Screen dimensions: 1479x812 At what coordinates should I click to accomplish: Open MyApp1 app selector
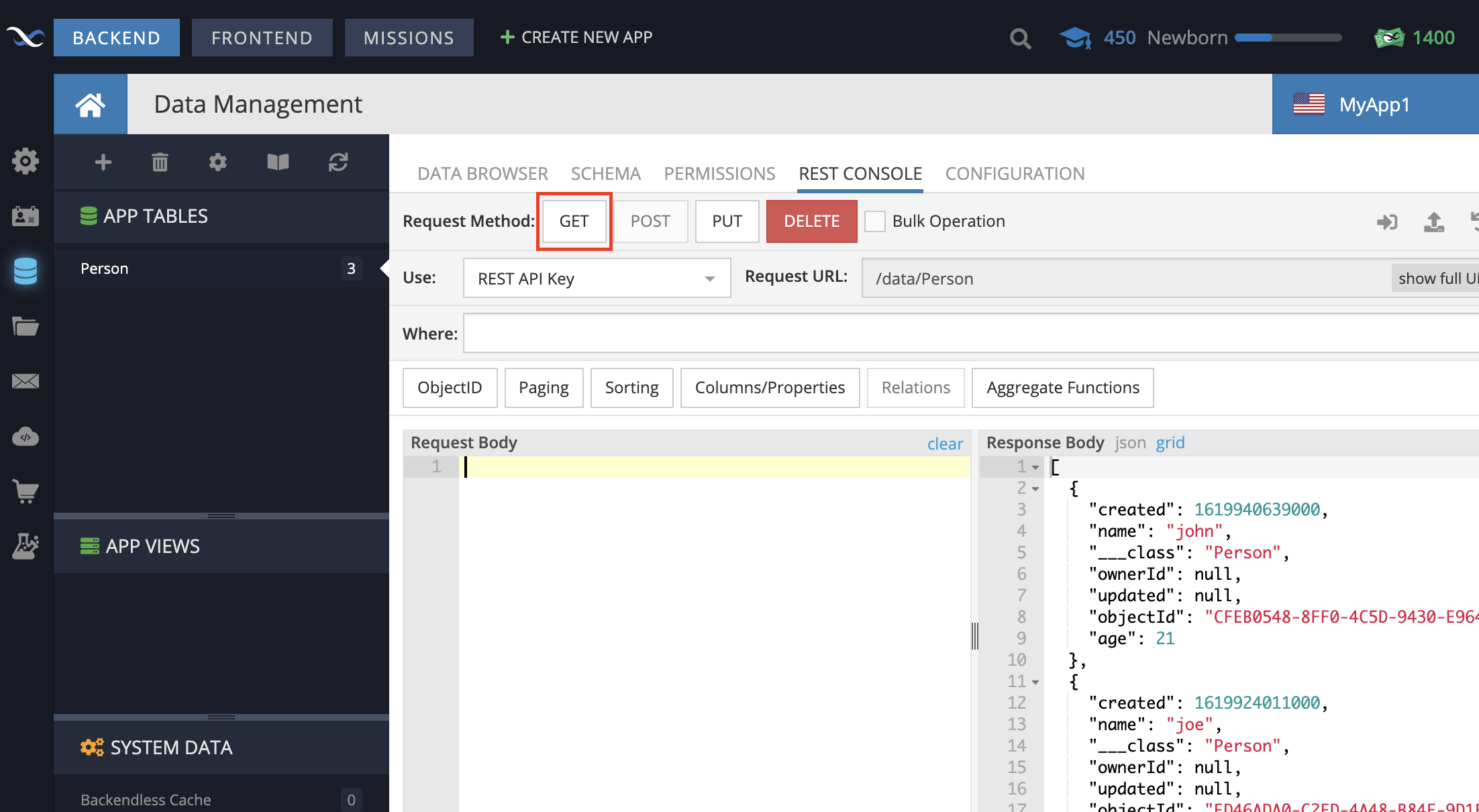coord(1376,104)
